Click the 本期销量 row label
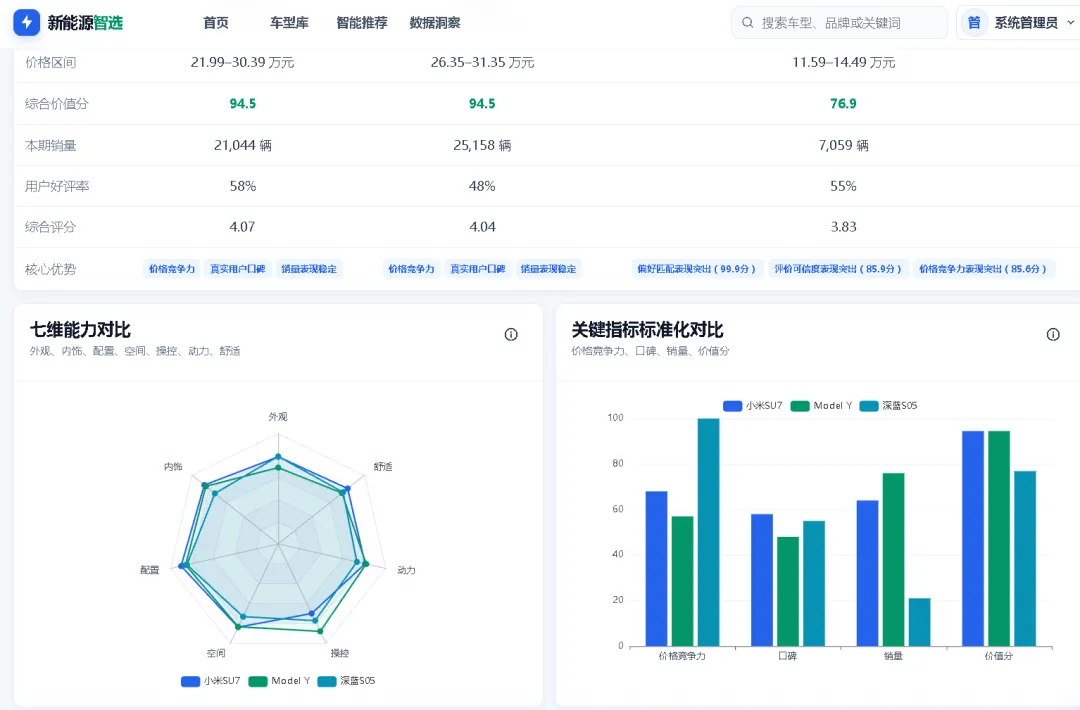Viewport: 1080px width, 710px height. pyautogui.click(x=50, y=145)
